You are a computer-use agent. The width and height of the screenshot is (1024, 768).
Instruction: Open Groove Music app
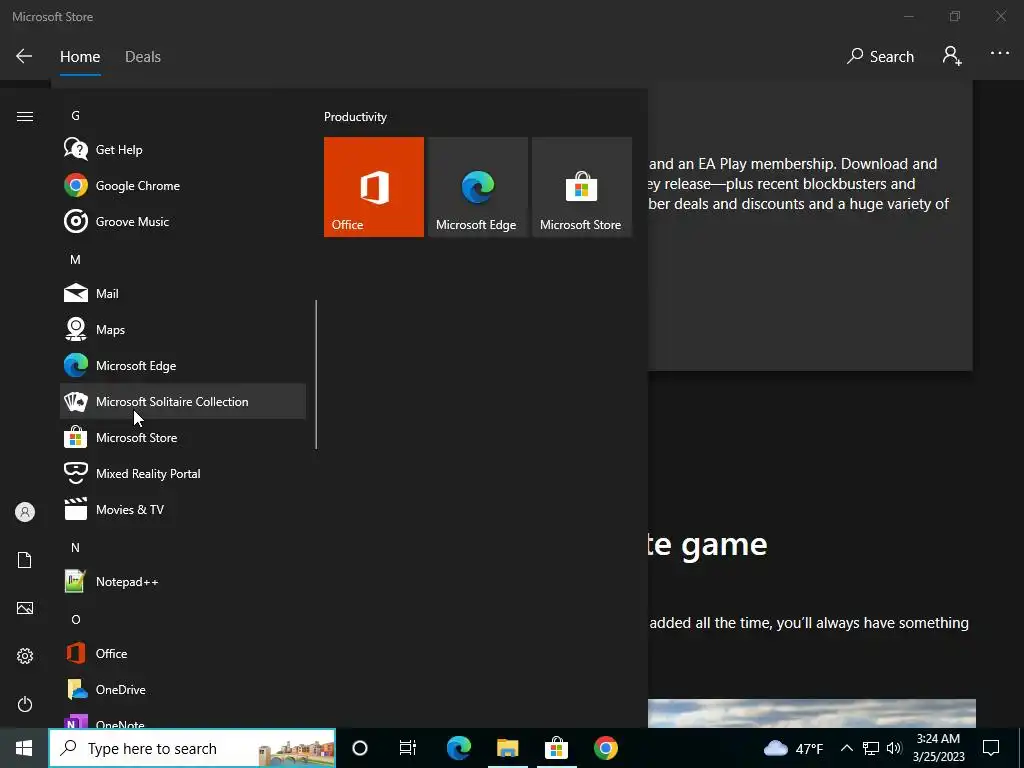tap(183, 221)
